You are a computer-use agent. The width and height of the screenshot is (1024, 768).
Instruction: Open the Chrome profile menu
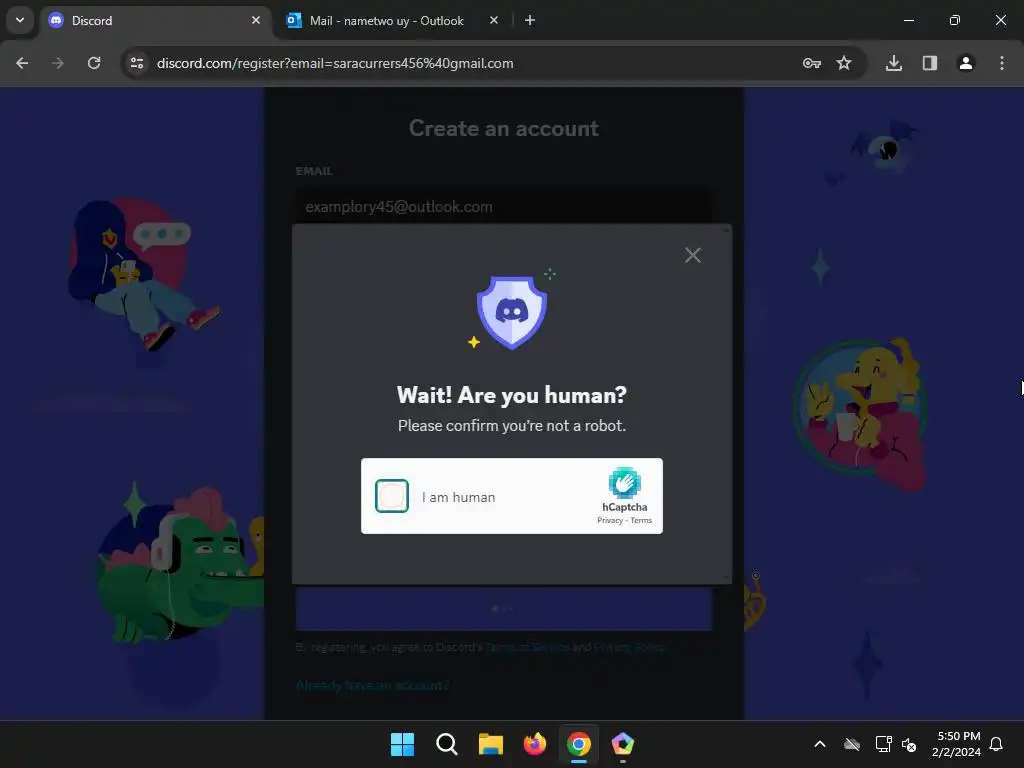[x=966, y=63]
